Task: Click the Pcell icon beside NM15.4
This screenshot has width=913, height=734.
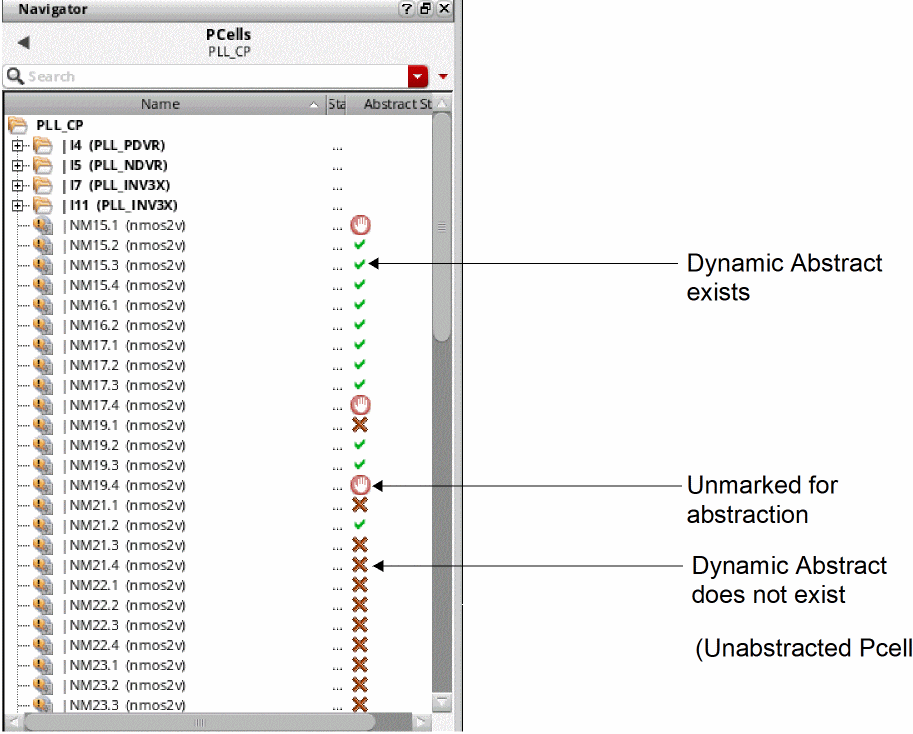Action: pos(43,285)
